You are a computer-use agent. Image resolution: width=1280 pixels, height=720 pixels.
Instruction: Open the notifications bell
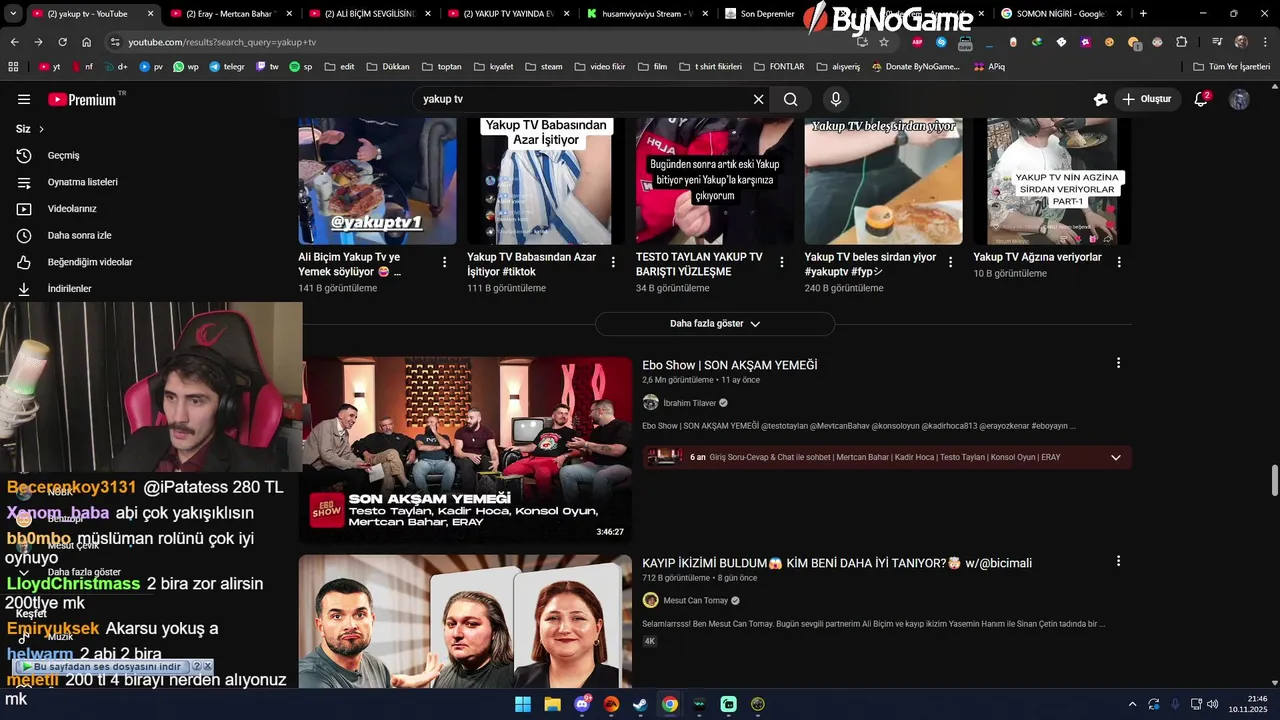click(x=1201, y=99)
